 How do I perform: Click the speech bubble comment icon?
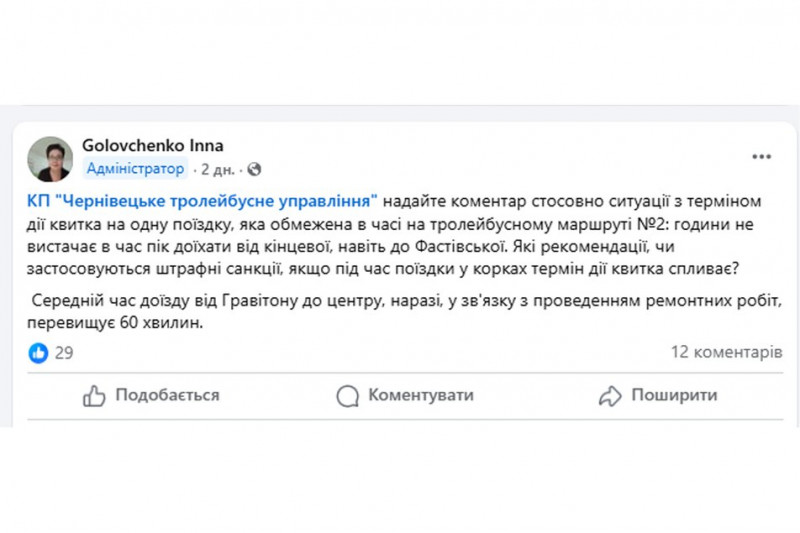347,396
